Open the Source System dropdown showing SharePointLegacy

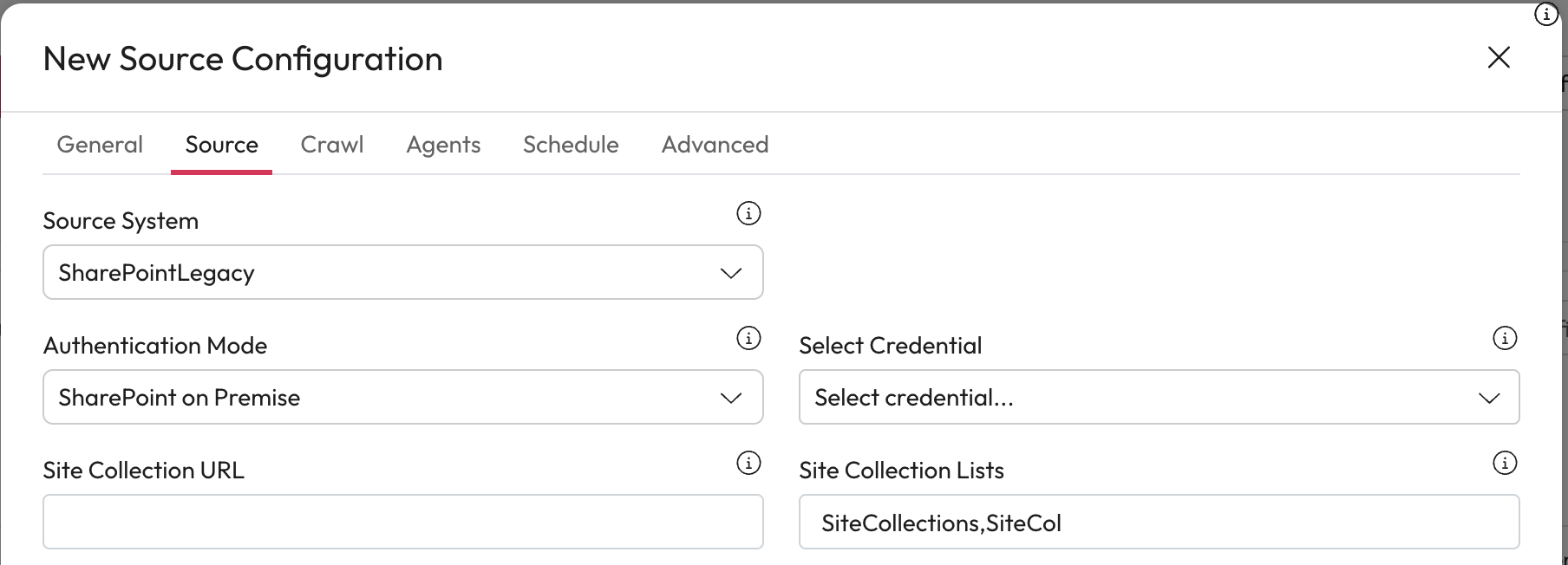(402, 272)
